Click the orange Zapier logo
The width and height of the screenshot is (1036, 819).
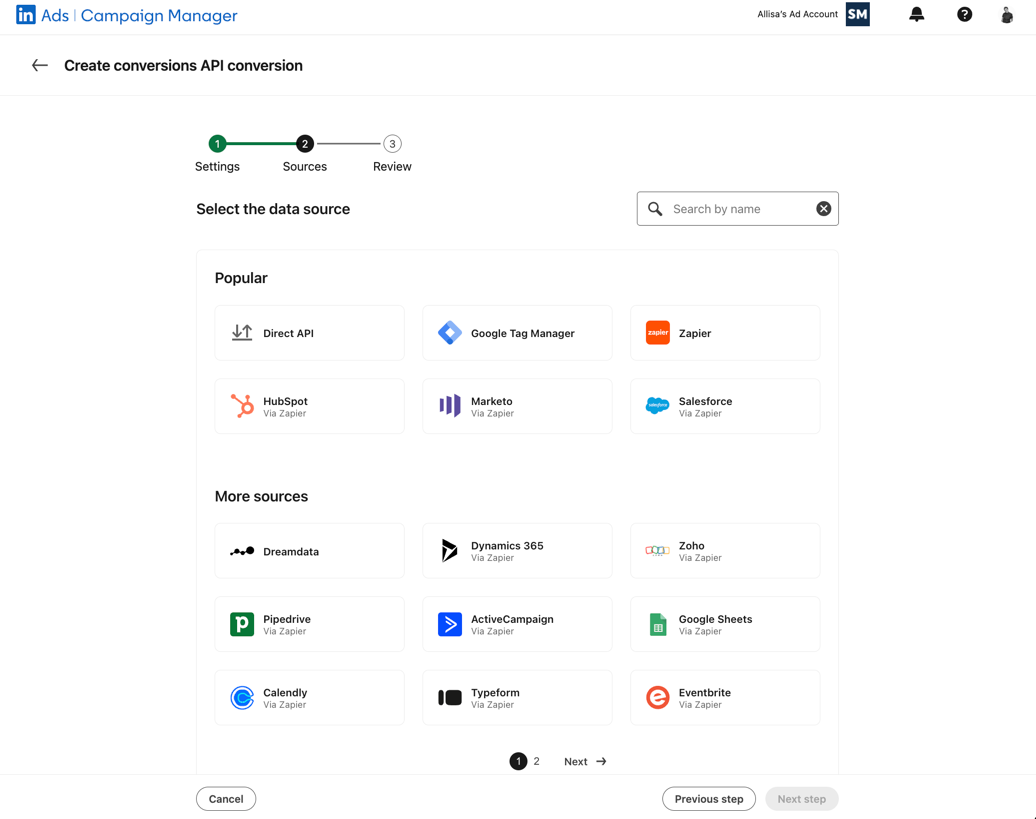click(657, 333)
